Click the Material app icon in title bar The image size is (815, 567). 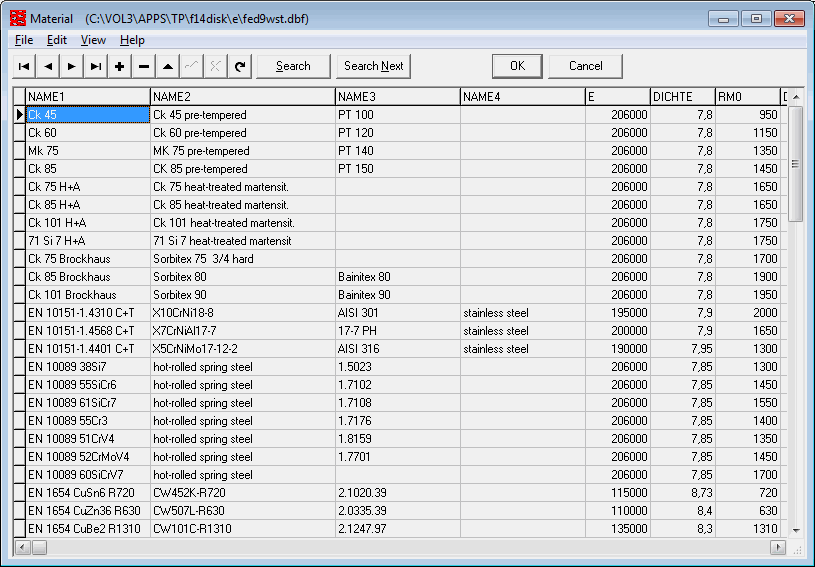[18, 19]
